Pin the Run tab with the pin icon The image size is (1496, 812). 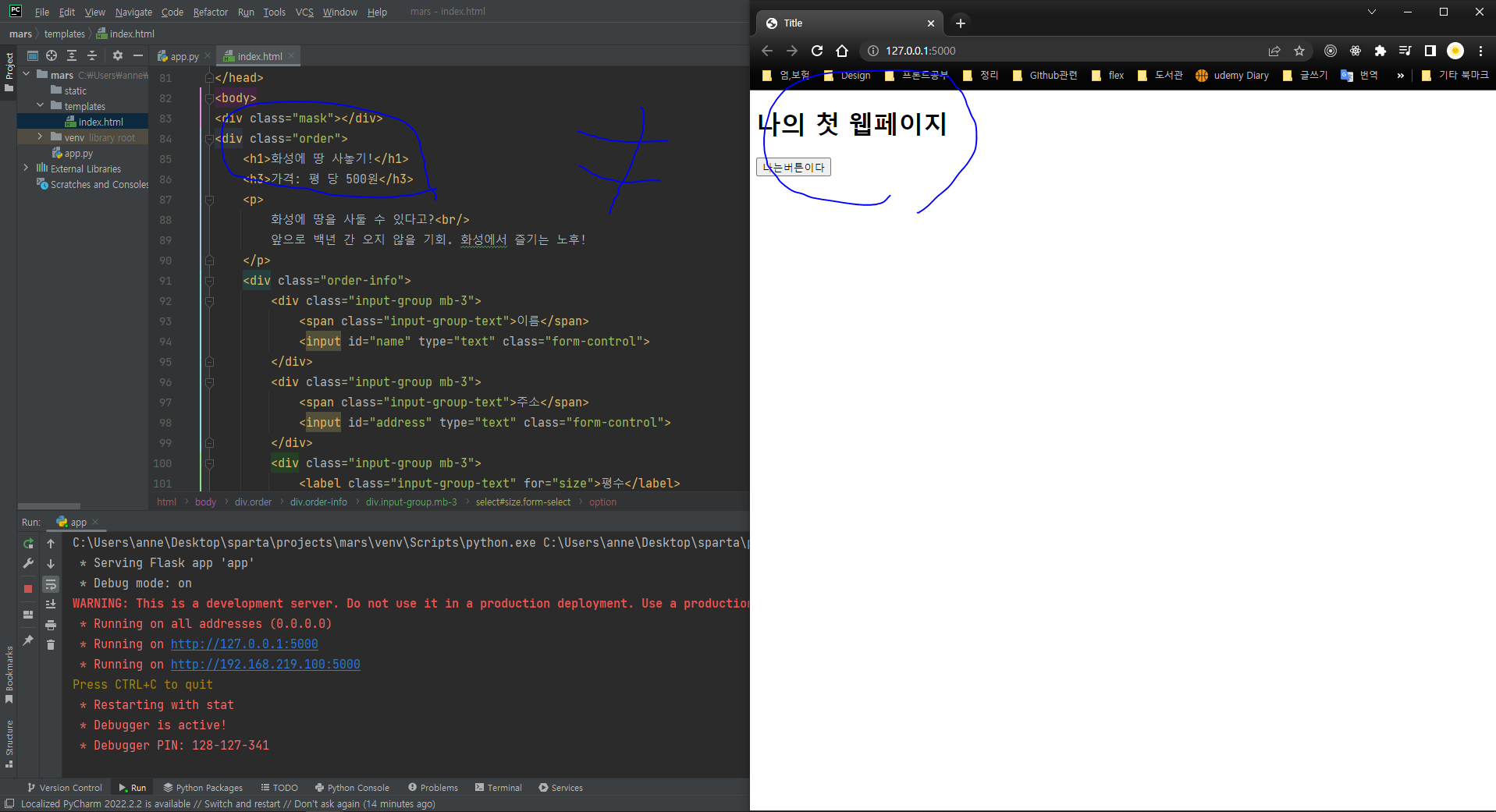(28, 640)
